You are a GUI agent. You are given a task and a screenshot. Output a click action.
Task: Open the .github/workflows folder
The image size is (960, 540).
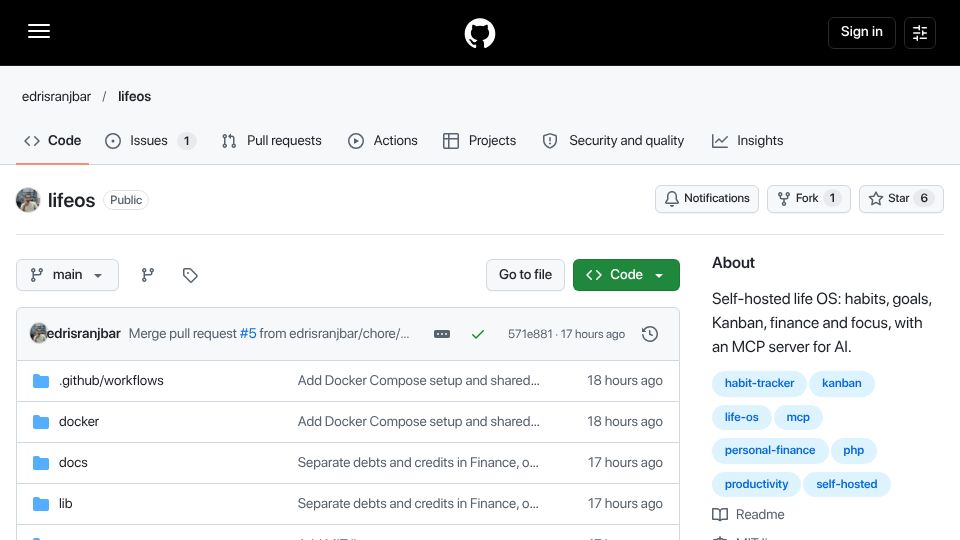click(111, 381)
